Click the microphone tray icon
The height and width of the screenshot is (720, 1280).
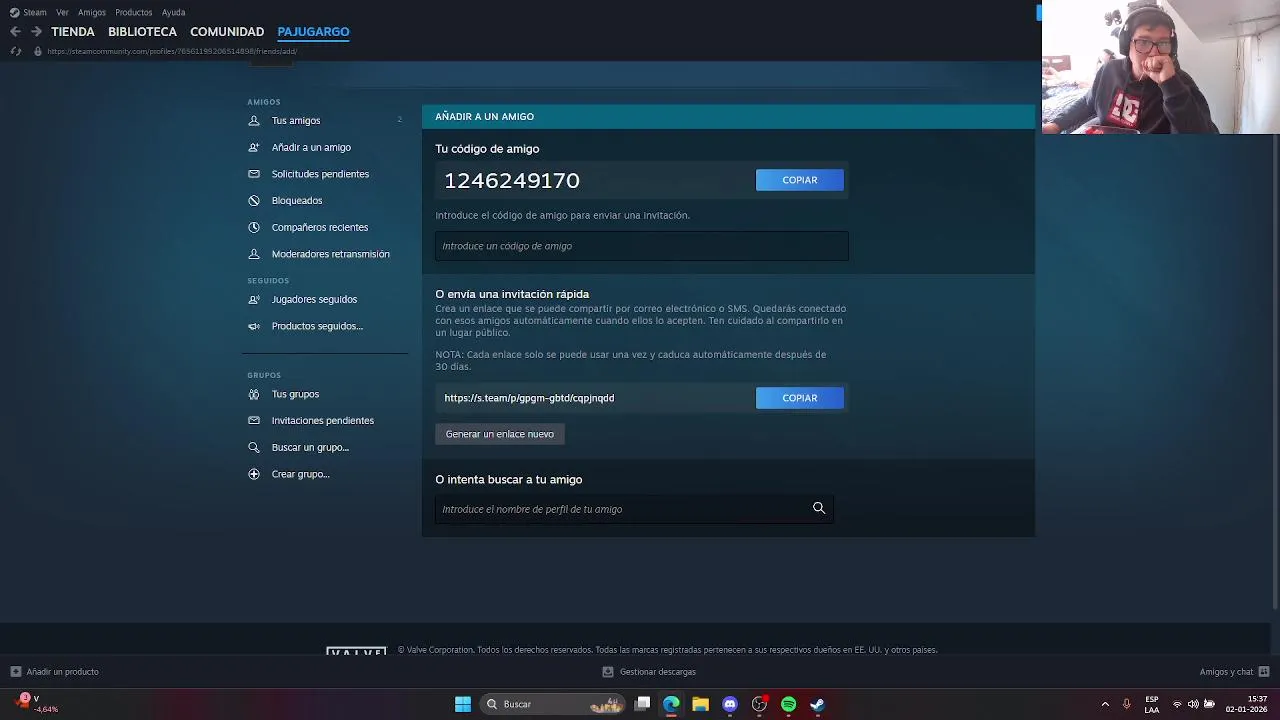click(x=1126, y=704)
